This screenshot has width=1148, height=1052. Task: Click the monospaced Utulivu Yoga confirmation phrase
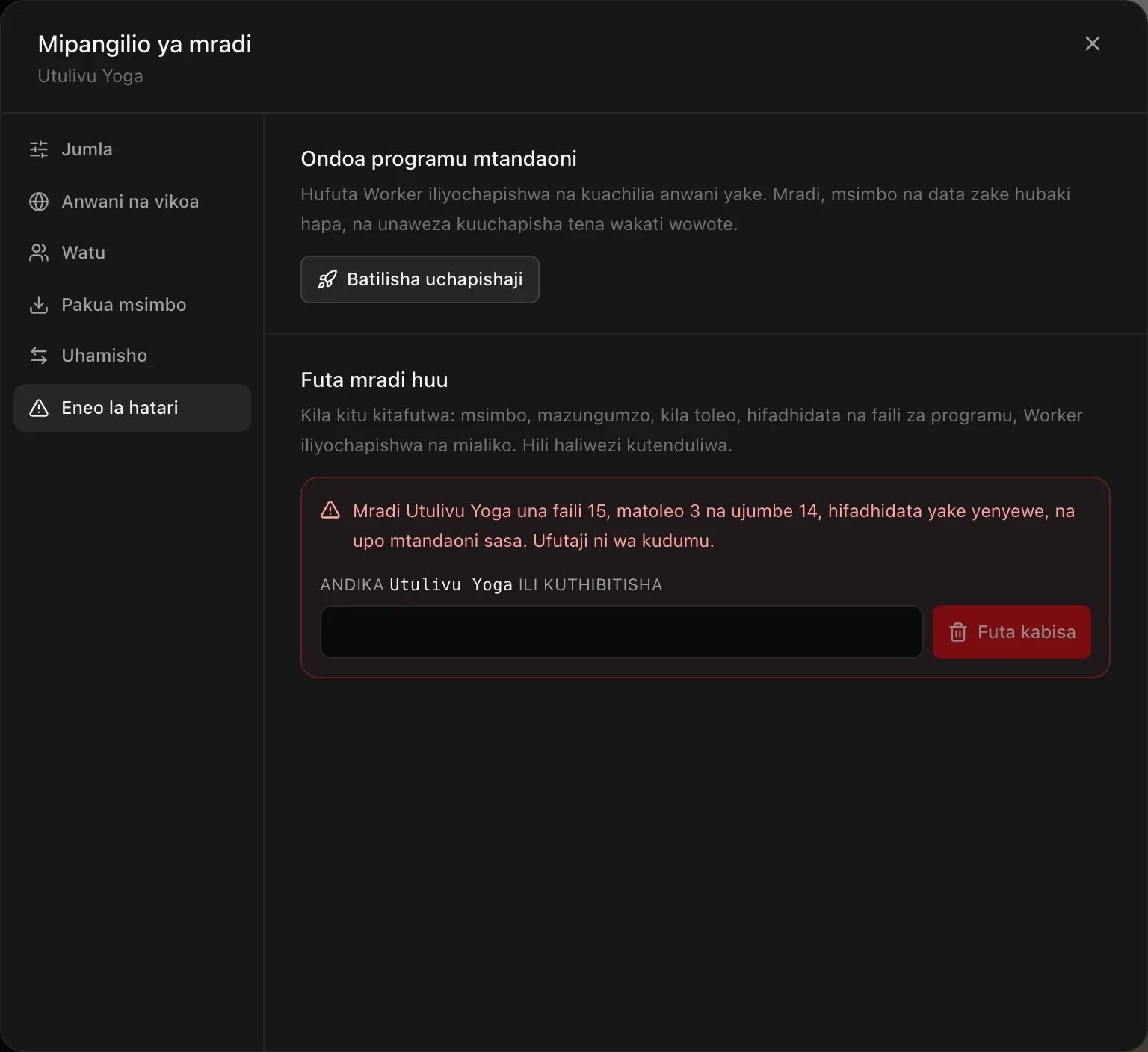pos(451,584)
